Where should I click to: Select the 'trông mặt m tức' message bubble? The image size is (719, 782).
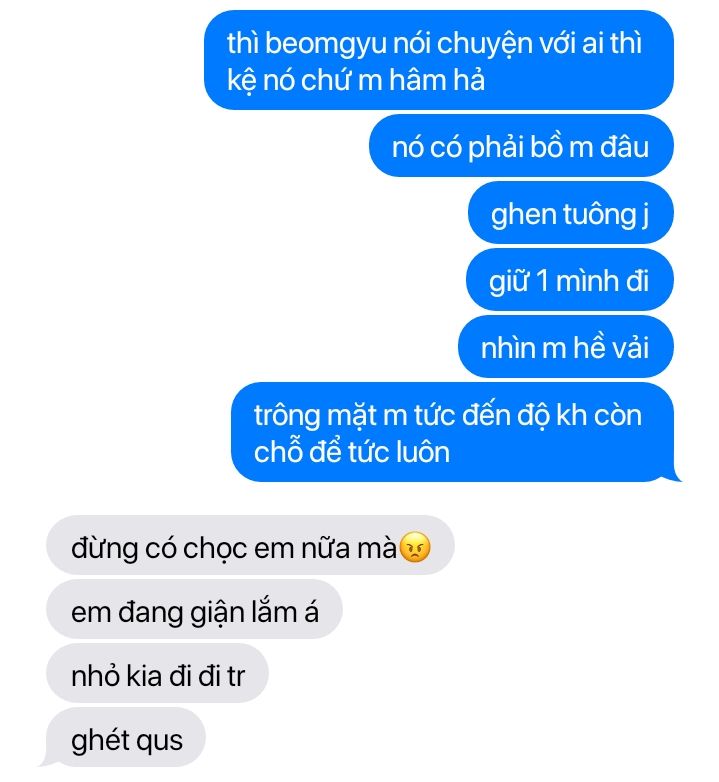tap(453, 432)
